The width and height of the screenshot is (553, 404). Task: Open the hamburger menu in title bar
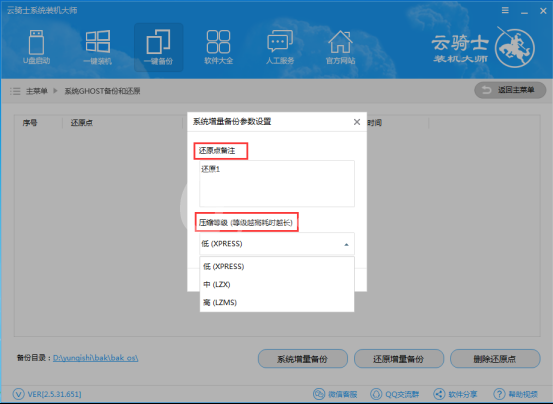coord(505,11)
